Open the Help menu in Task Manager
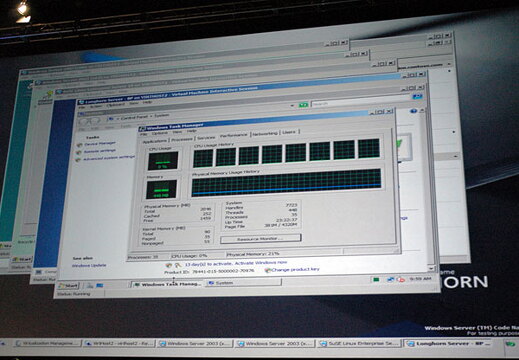Screen dimensions: 519x360 pos(191,131)
